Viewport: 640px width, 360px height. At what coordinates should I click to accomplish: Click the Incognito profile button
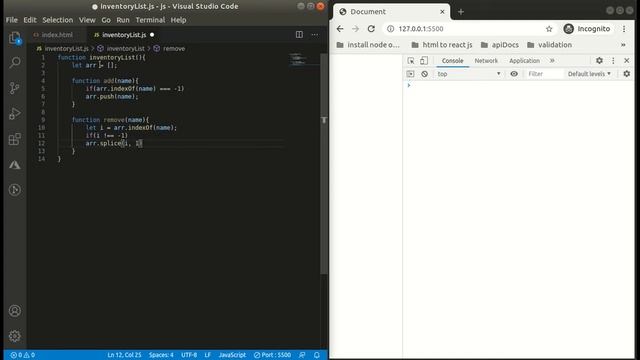click(587, 29)
